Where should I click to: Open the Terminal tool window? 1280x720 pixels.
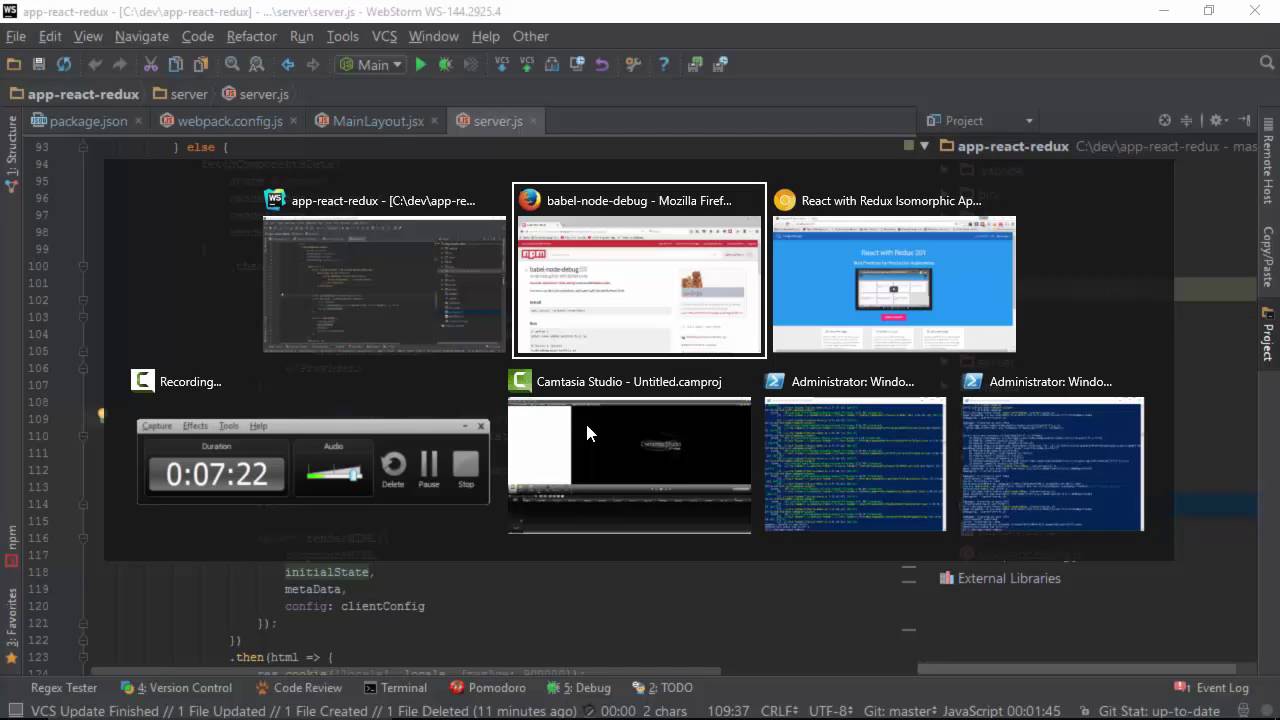[x=395, y=688]
